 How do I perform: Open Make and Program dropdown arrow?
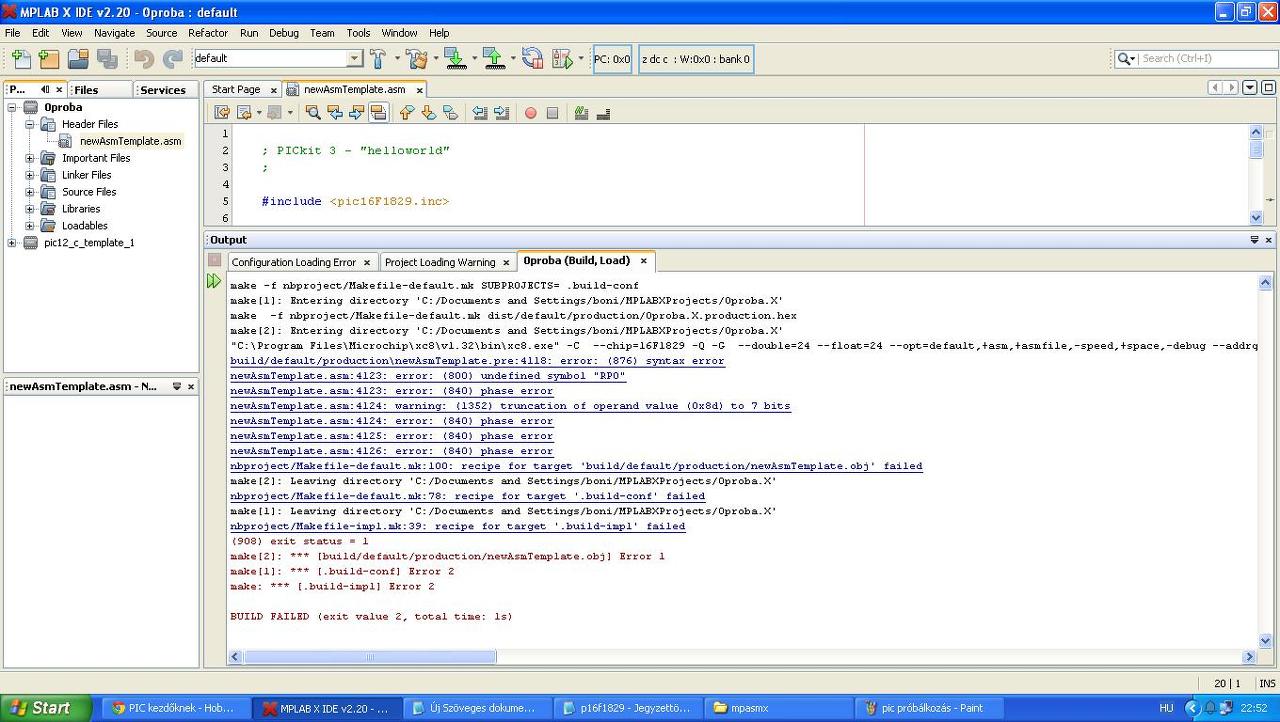[474, 59]
